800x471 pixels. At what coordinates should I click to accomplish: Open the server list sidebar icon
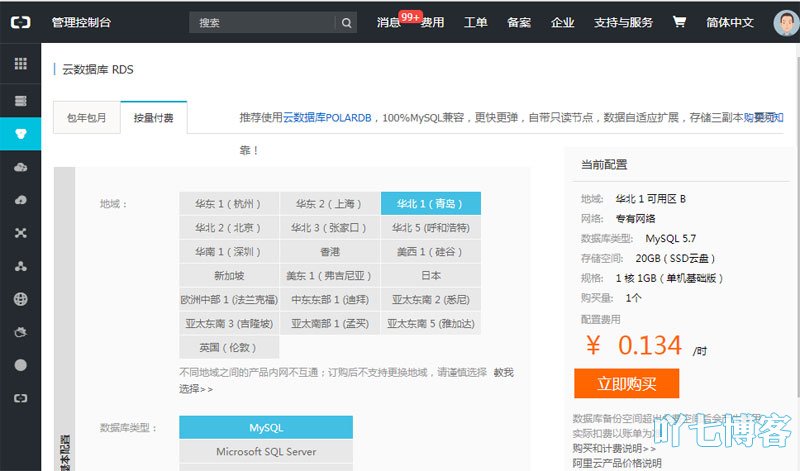[x=20, y=101]
